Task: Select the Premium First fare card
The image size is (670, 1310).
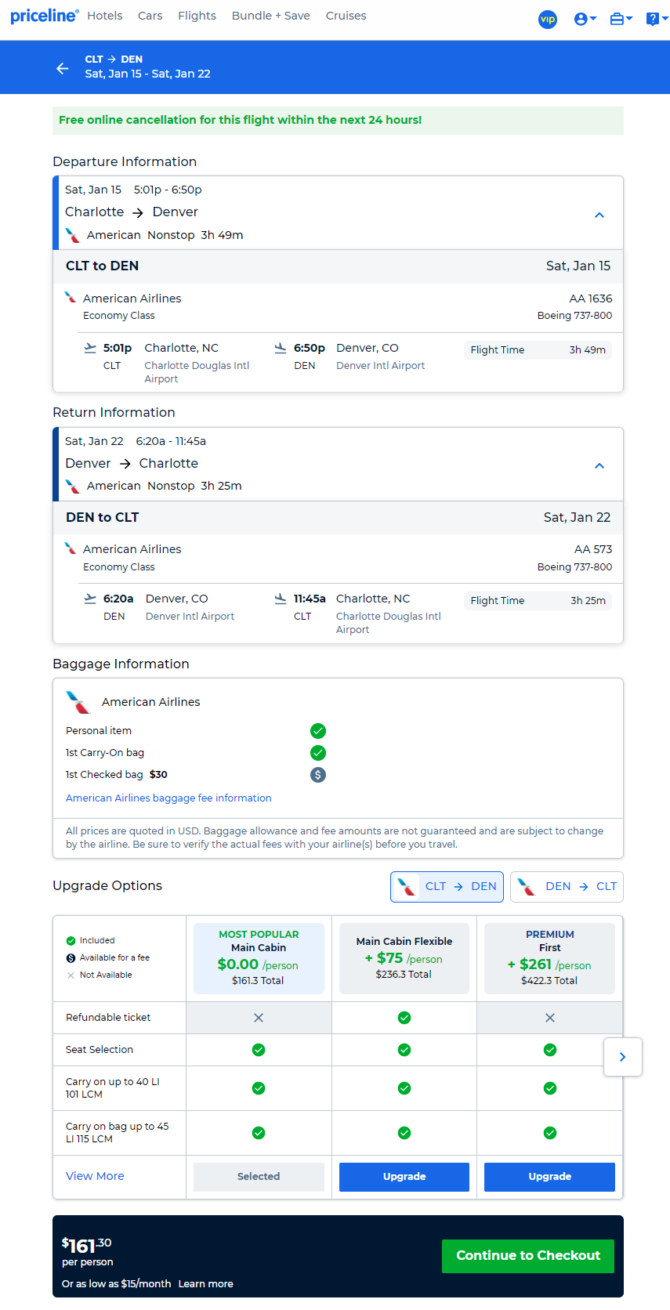Action: coord(550,958)
